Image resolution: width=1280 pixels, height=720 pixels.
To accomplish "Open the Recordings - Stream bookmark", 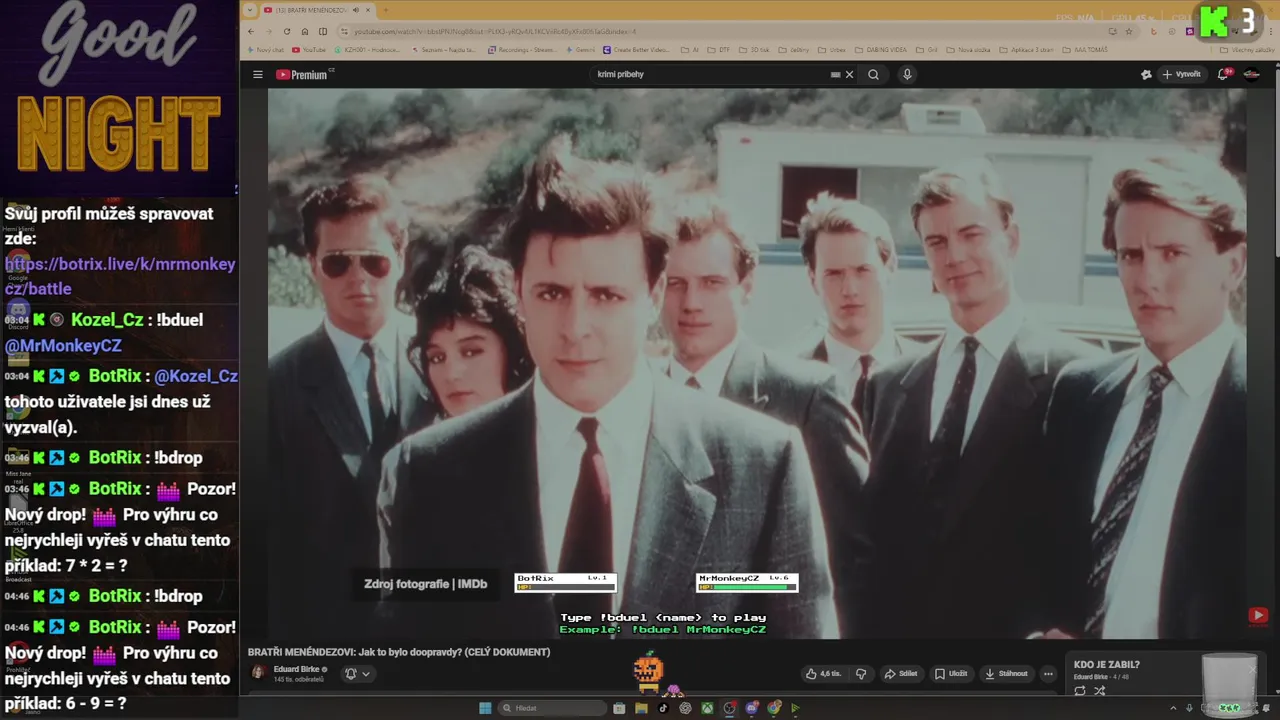I will (522, 49).
